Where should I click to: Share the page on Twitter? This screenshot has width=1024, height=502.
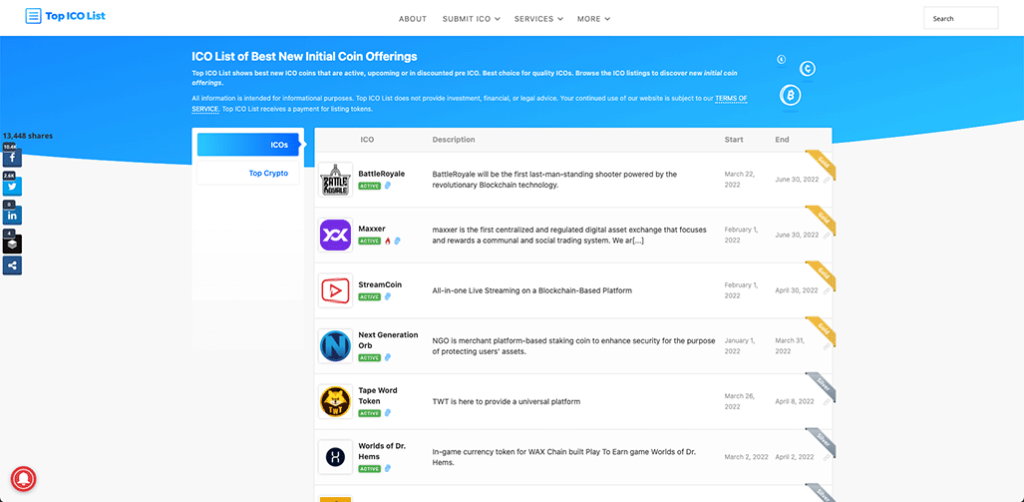coord(11,186)
